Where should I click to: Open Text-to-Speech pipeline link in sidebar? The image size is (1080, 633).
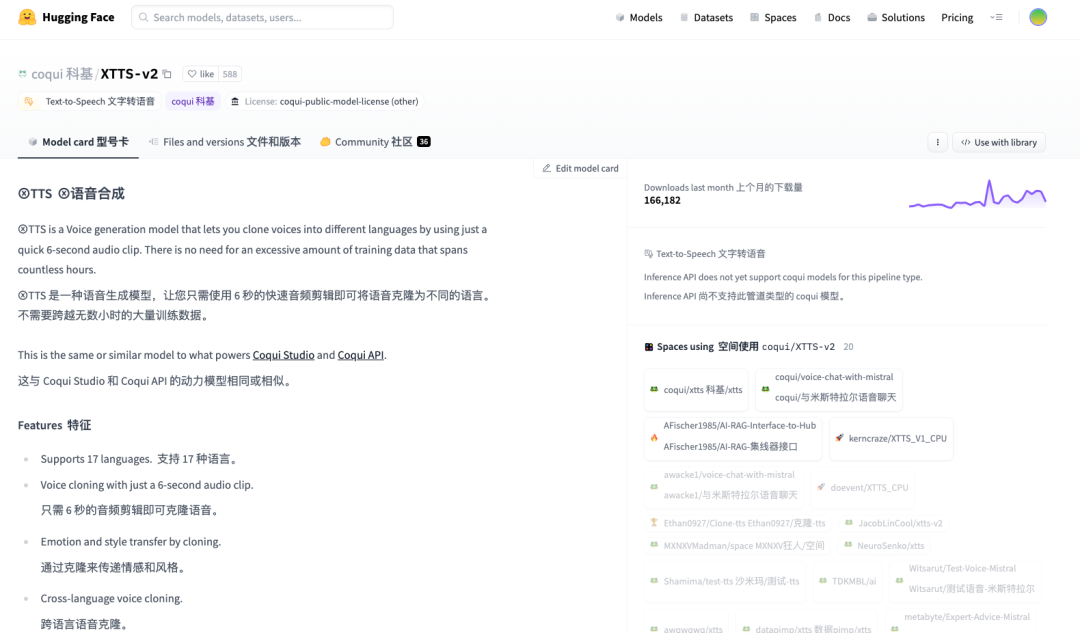pos(705,253)
